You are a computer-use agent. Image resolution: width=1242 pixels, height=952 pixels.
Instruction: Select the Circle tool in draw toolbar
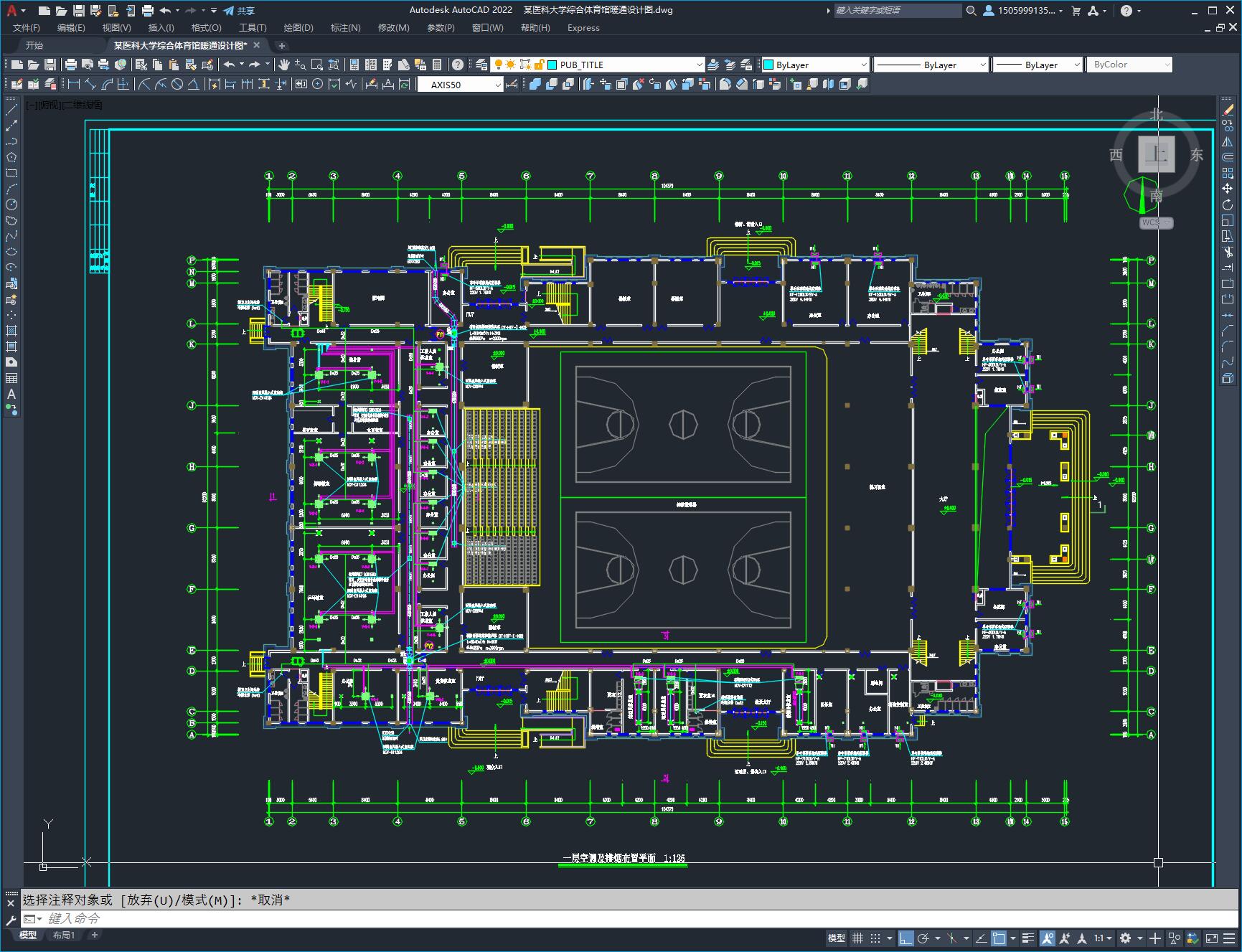coord(11,204)
